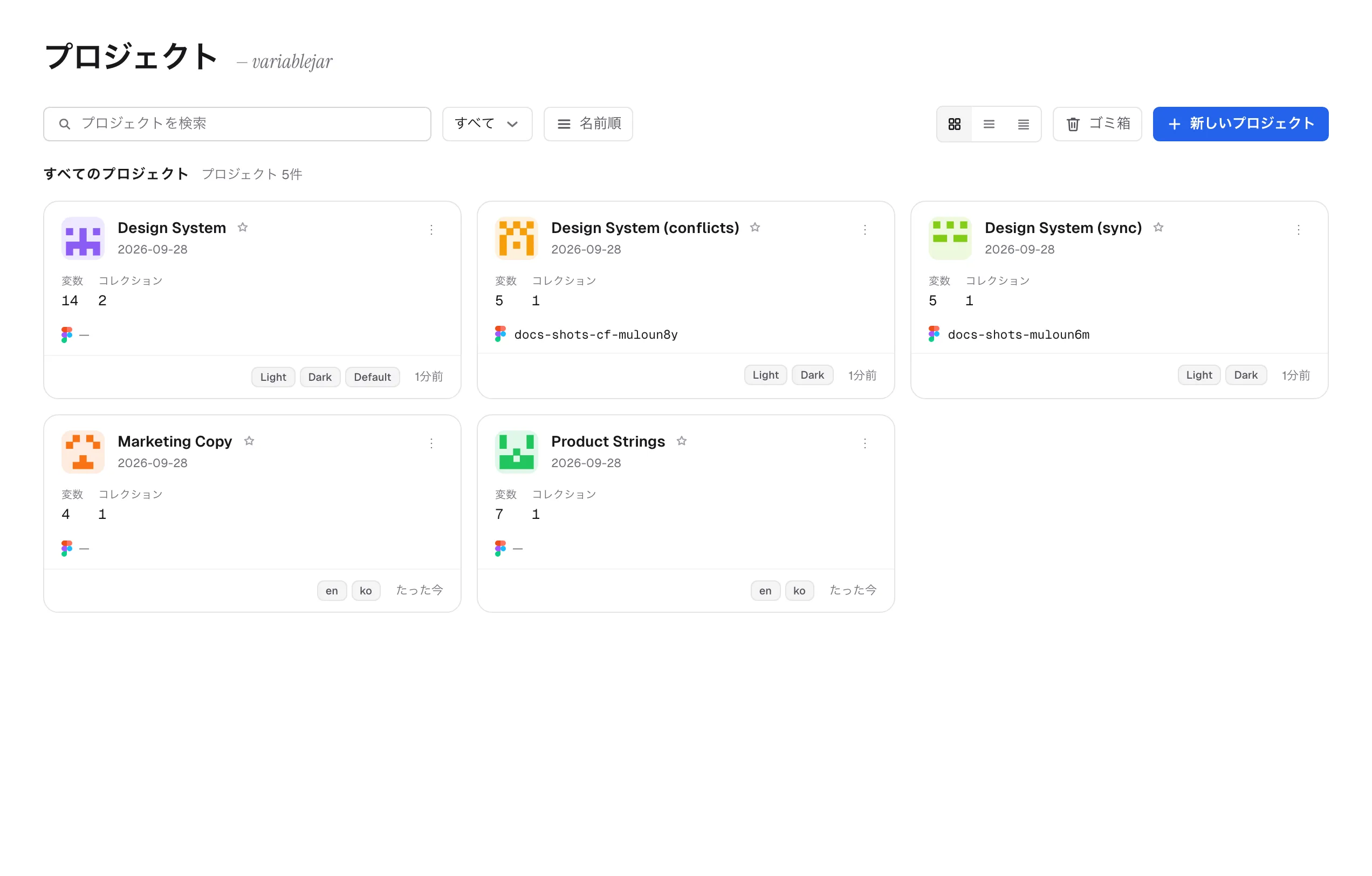Open the orange Design System (conflicts) avatar
Image resolution: width=1372 pixels, height=876 pixels.
point(517,238)
